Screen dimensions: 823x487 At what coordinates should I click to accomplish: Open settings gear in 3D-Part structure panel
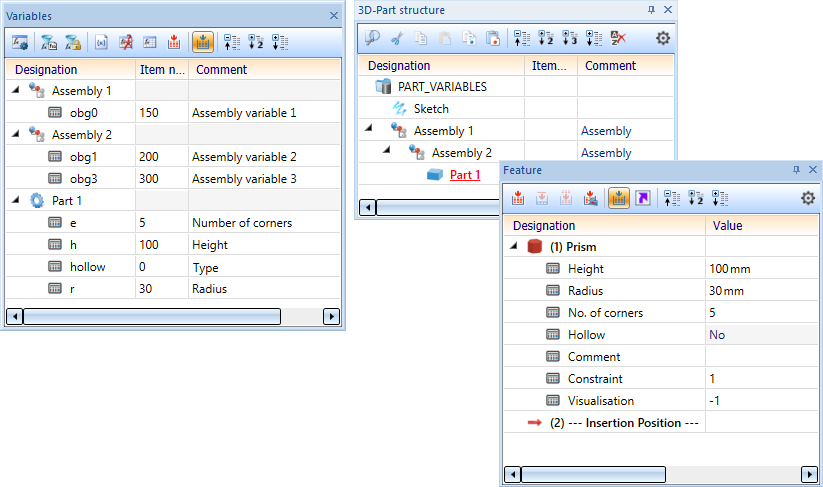(663, 38)
